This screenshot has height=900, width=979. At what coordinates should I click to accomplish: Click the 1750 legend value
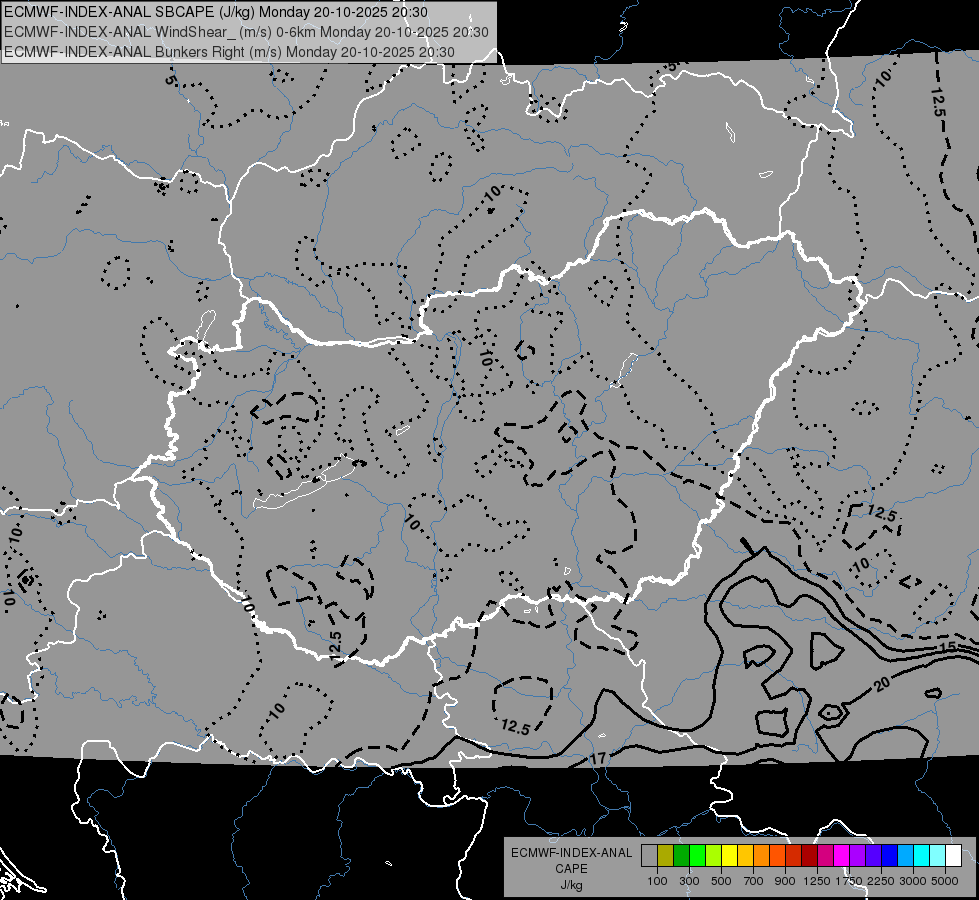coord(849,881)
